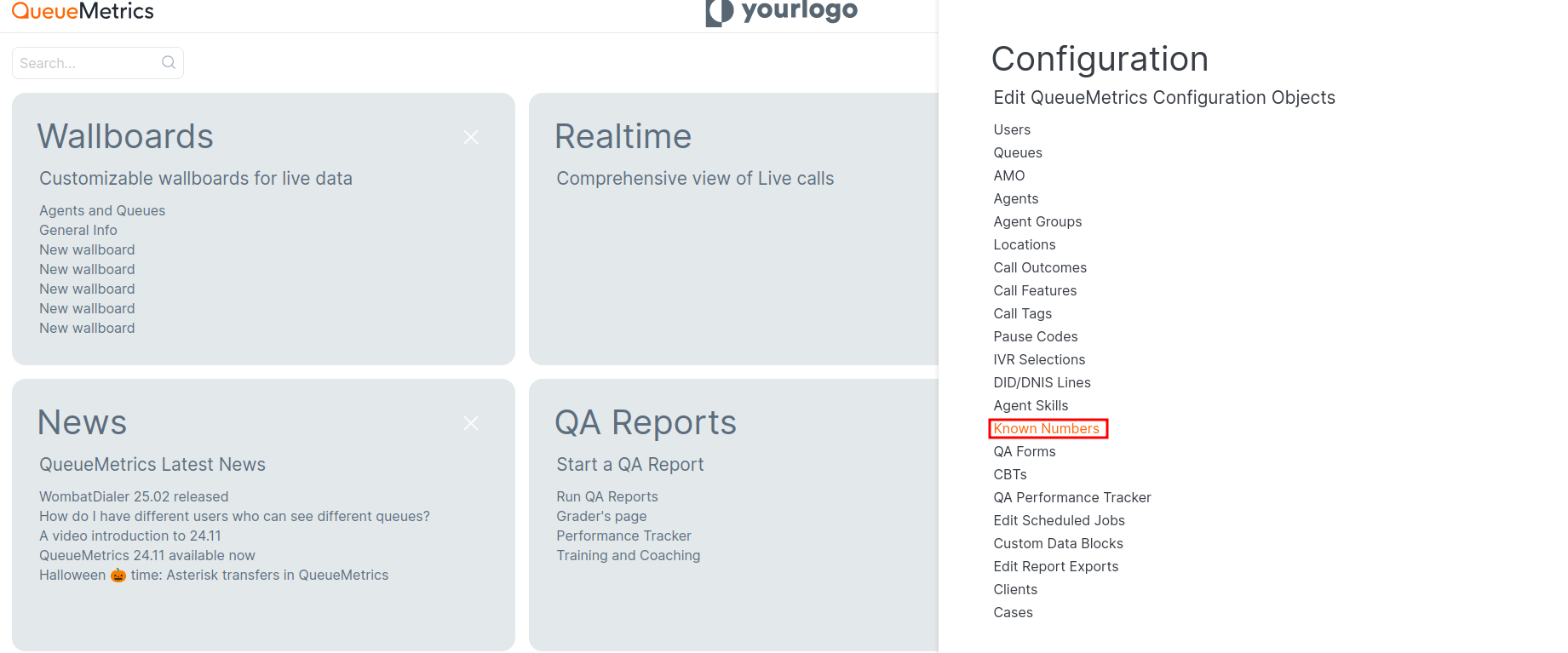
Task: Close the Wallboards card
Action: click(x=471, y=137)
